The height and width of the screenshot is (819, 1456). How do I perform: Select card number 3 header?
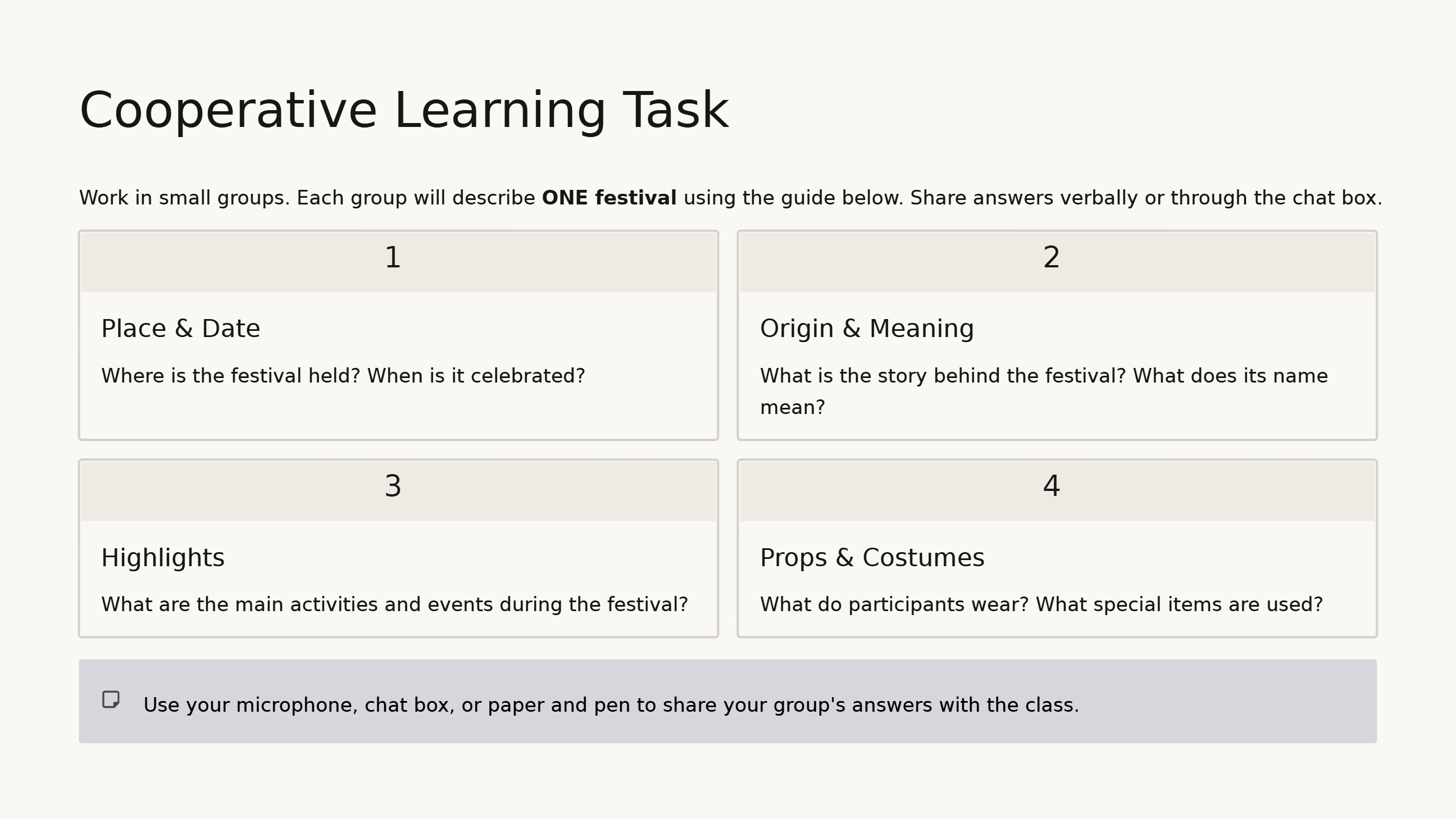click(398, 491)
